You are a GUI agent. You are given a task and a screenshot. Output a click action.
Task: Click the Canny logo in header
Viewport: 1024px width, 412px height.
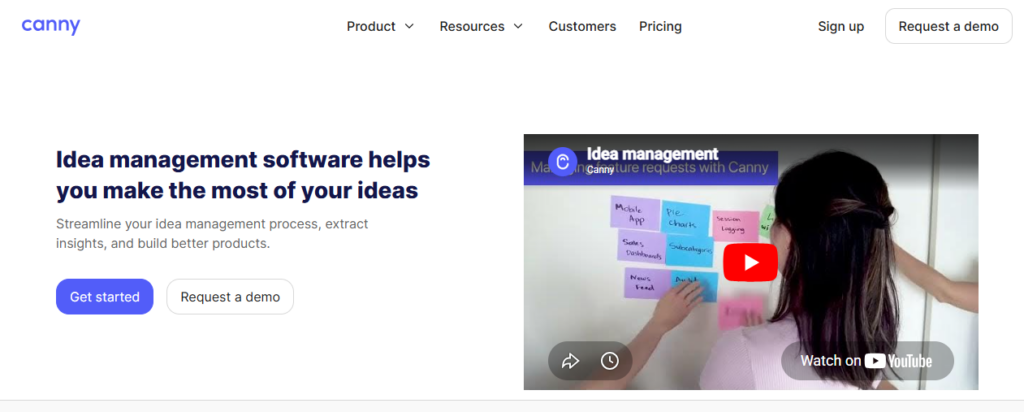point(51,26)
